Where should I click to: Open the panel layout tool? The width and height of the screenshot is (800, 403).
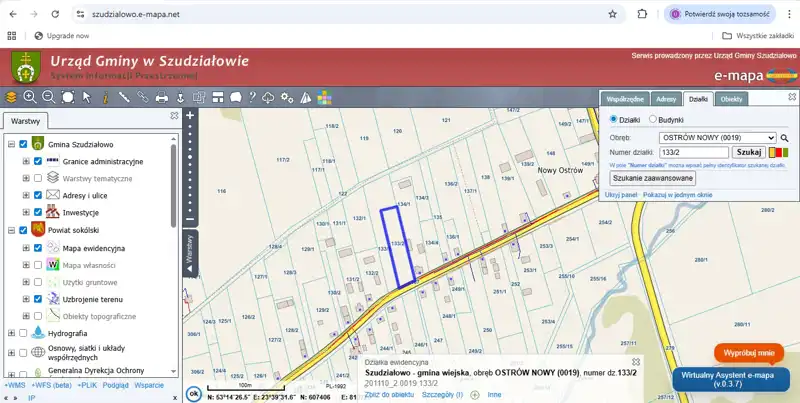(218, 97)
